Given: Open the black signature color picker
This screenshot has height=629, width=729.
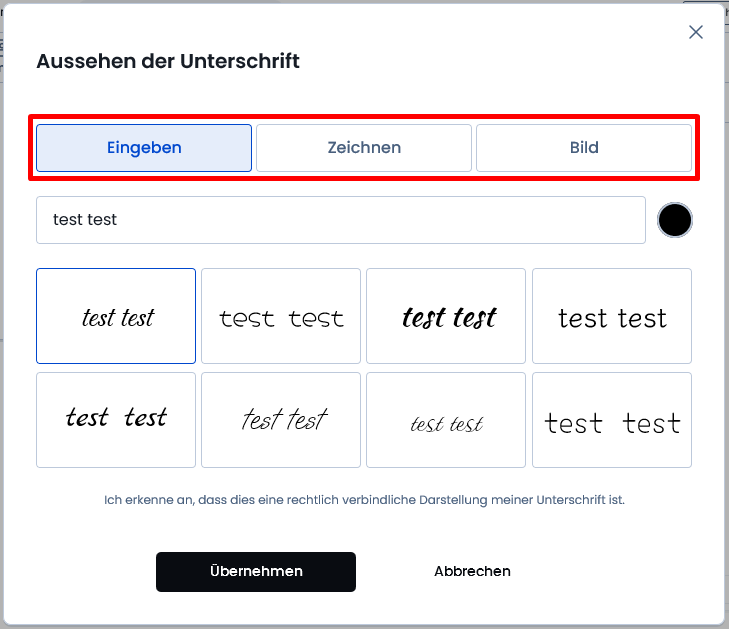Looking at the screenshot, I should [x=674, y=220].
